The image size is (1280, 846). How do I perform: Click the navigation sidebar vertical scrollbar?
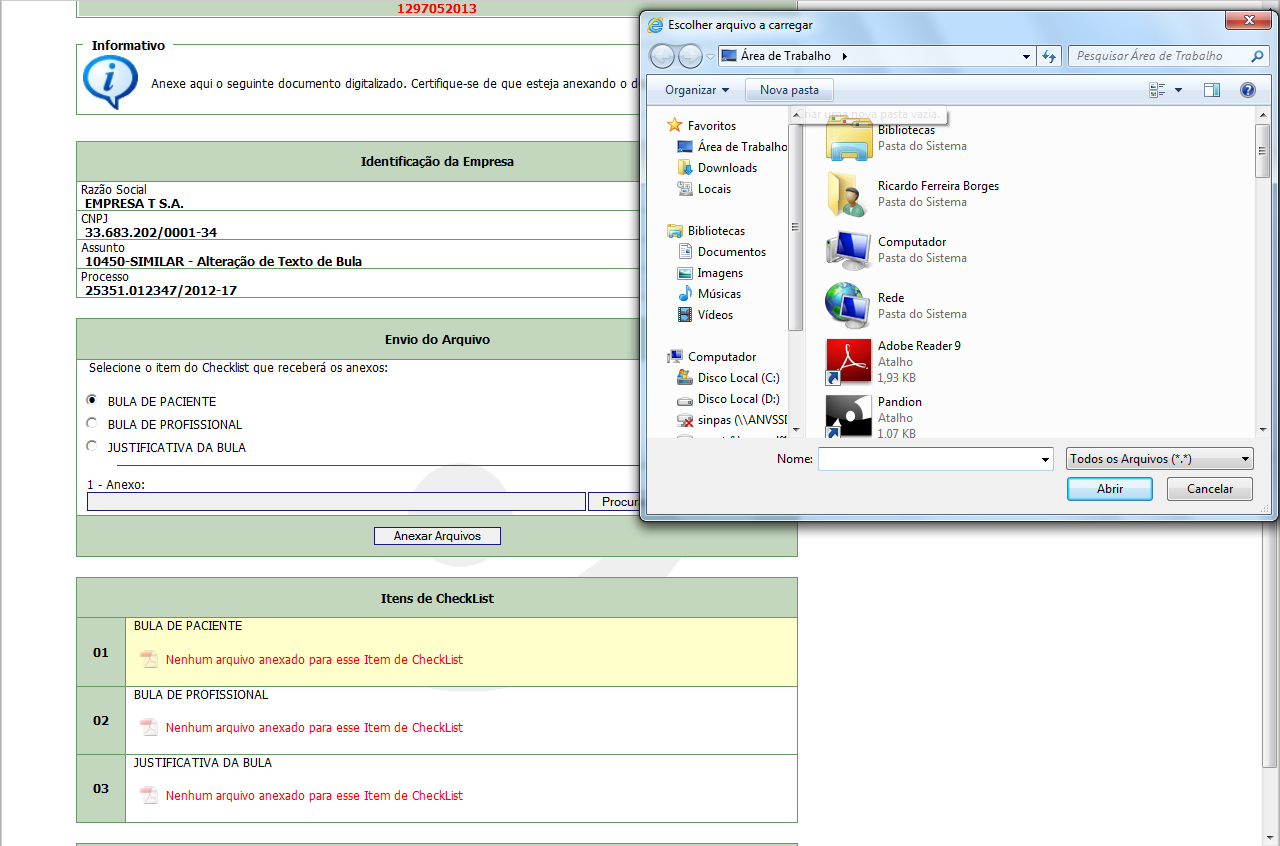[796, 270]
